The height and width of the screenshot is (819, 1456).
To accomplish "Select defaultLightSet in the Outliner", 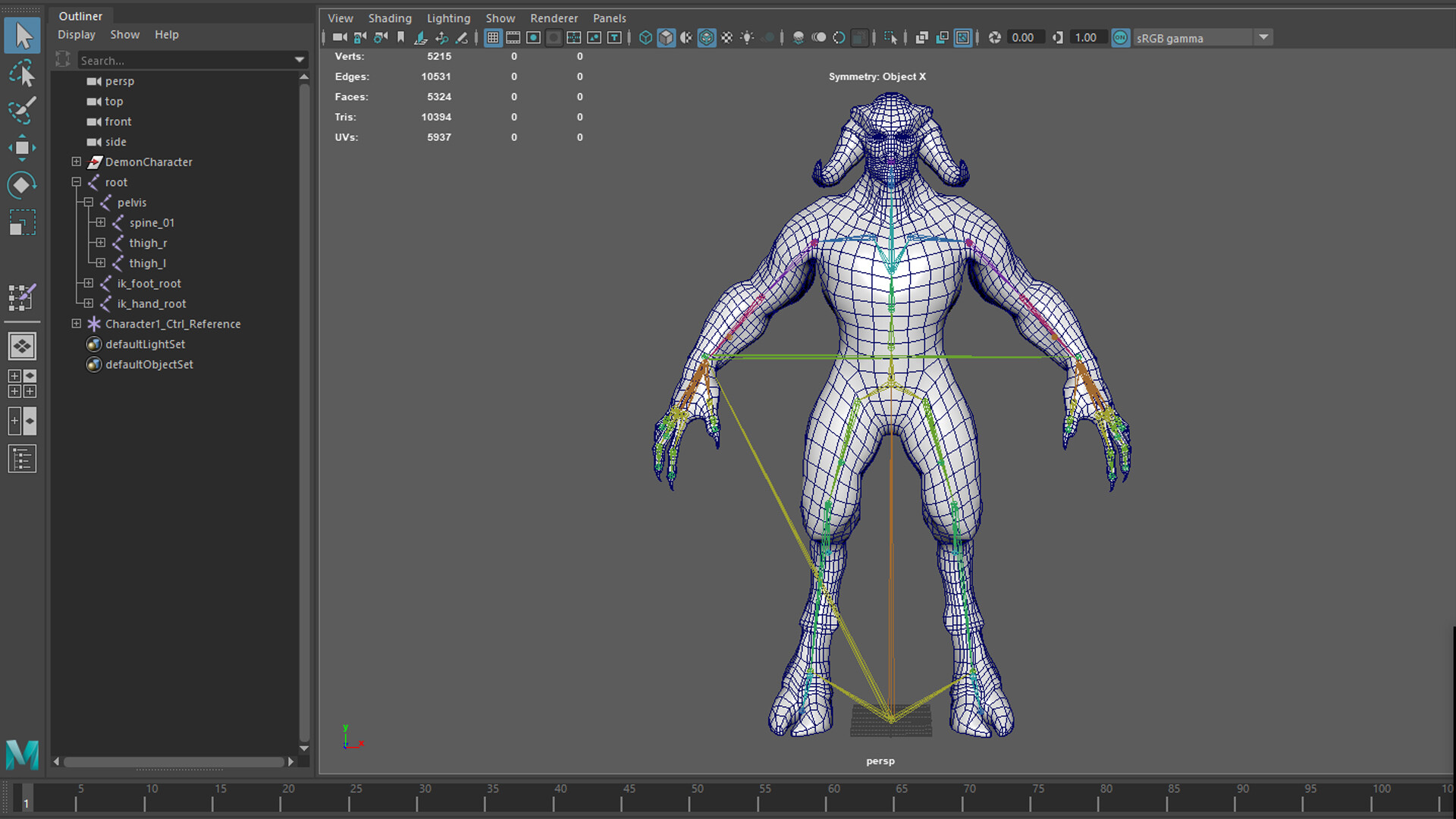I will [146, 344].
